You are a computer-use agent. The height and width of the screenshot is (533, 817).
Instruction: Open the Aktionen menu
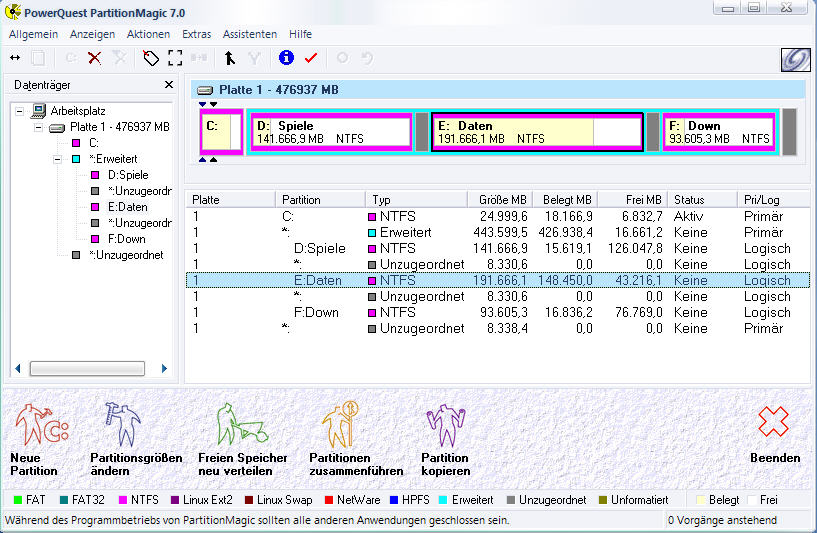click(x=148, y=34)
